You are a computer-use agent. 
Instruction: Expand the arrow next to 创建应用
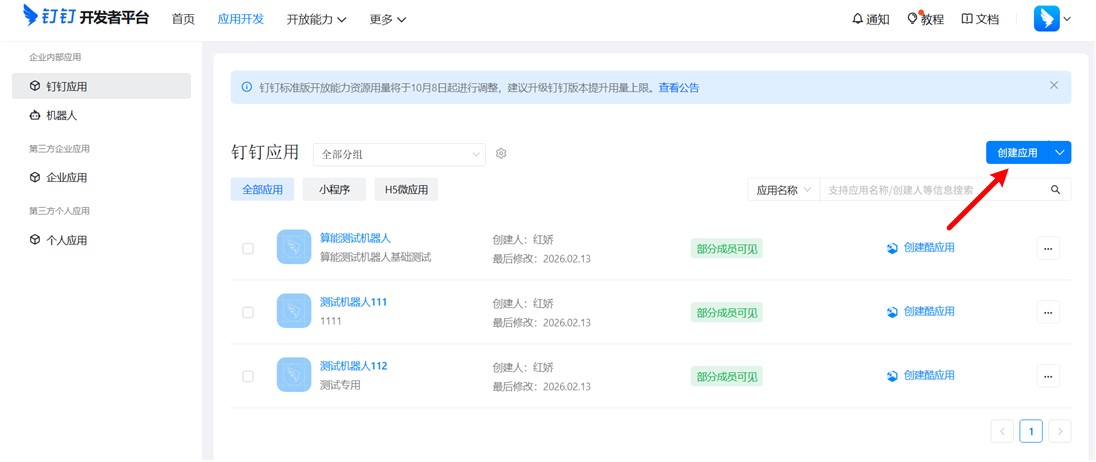pyautogui.click(x=1060, y=153)
